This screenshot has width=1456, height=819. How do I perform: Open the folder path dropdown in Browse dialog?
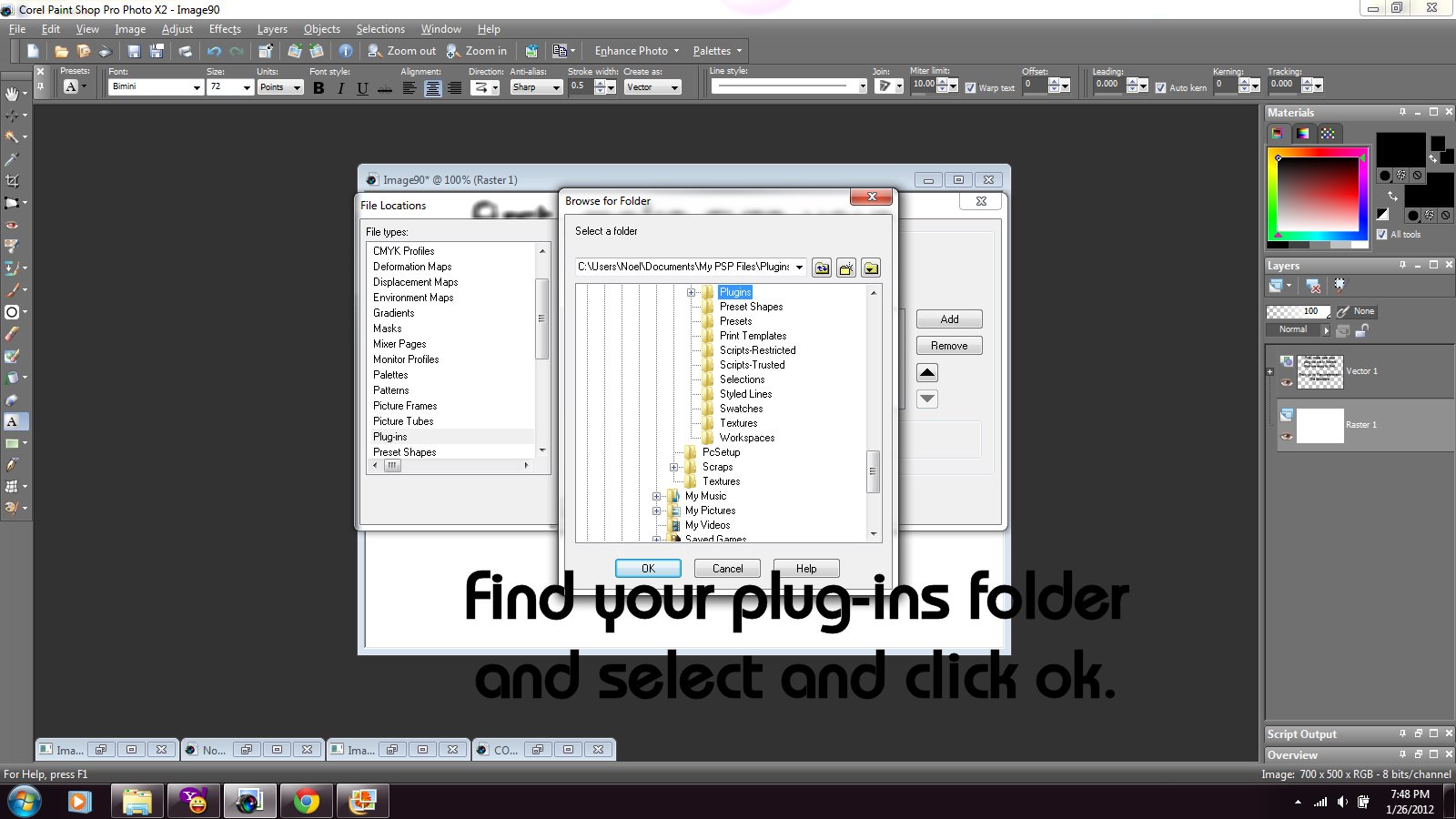[x=799, y=268]
